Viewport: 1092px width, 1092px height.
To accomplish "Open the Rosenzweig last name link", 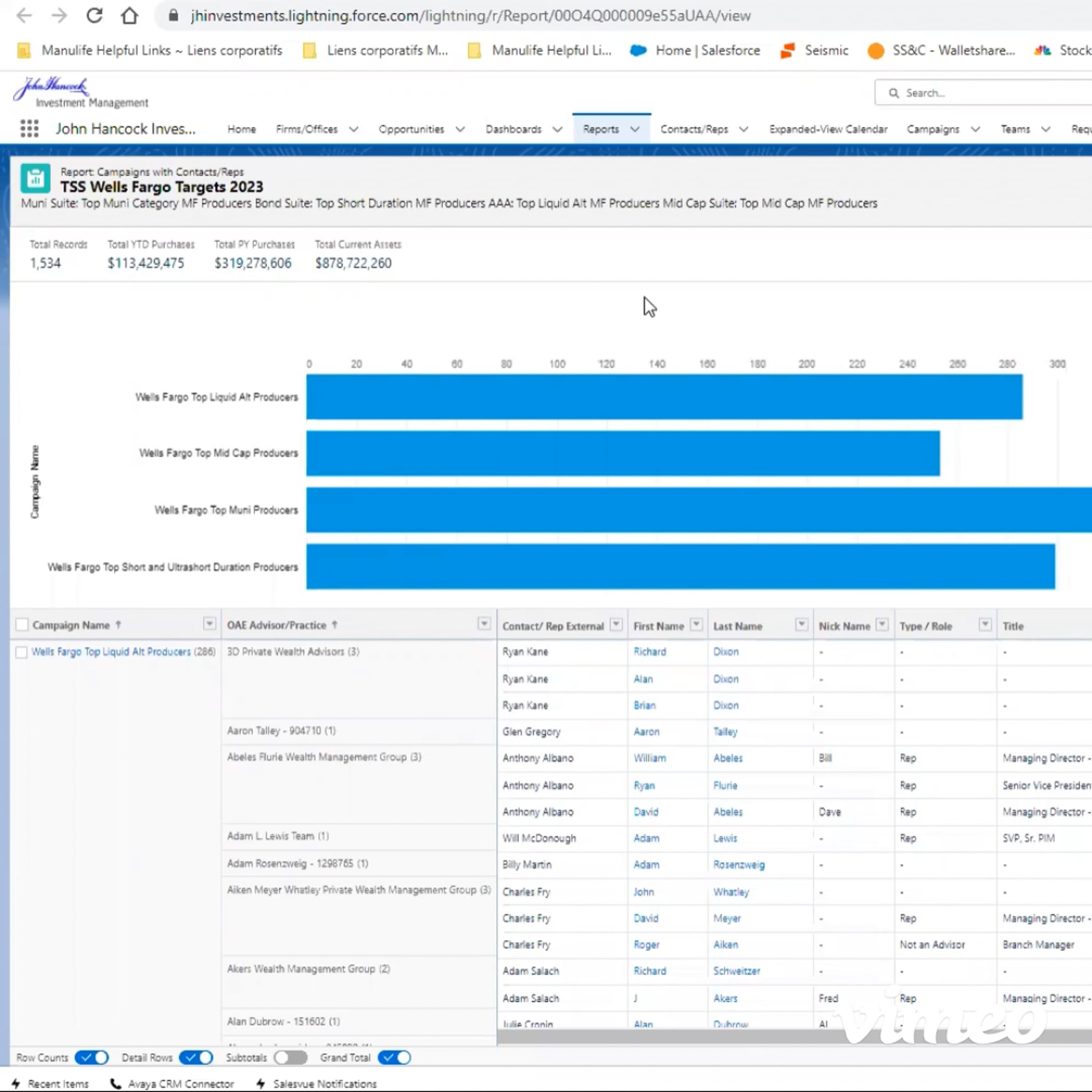I will pyautogui.click(x=738, y=865).
